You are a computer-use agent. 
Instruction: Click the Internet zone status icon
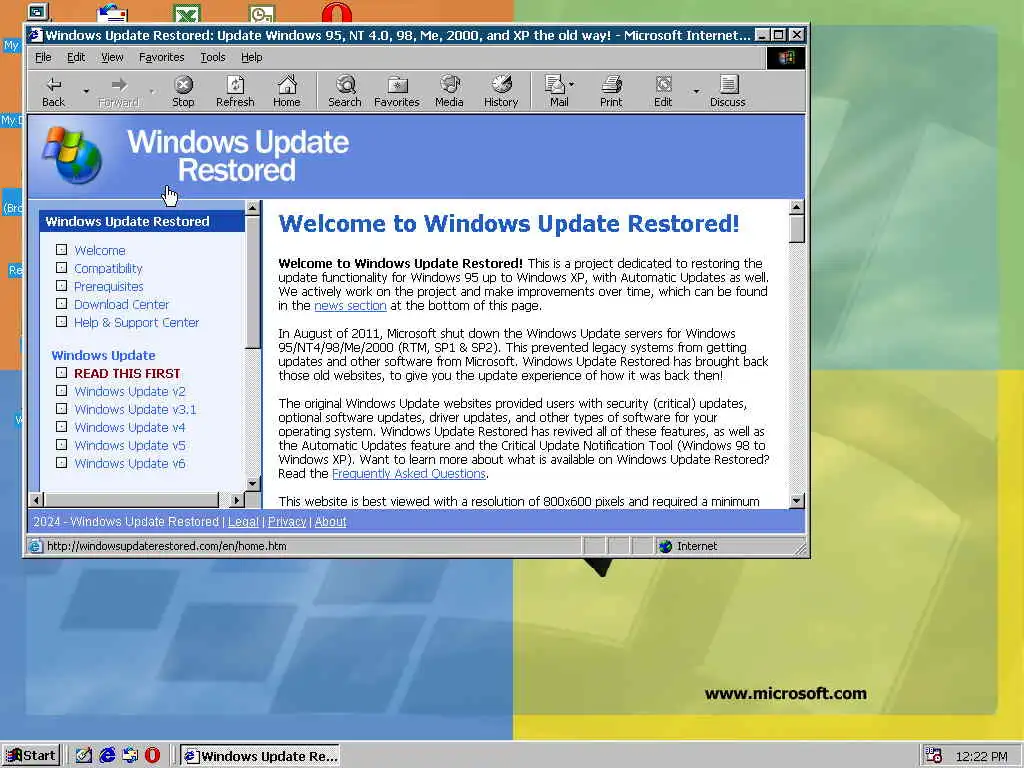tap(665, 547)
